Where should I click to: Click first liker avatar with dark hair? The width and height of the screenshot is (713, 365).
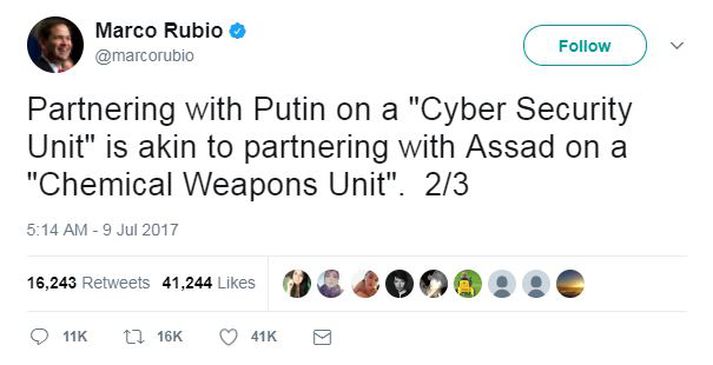[x=297, y=283]
